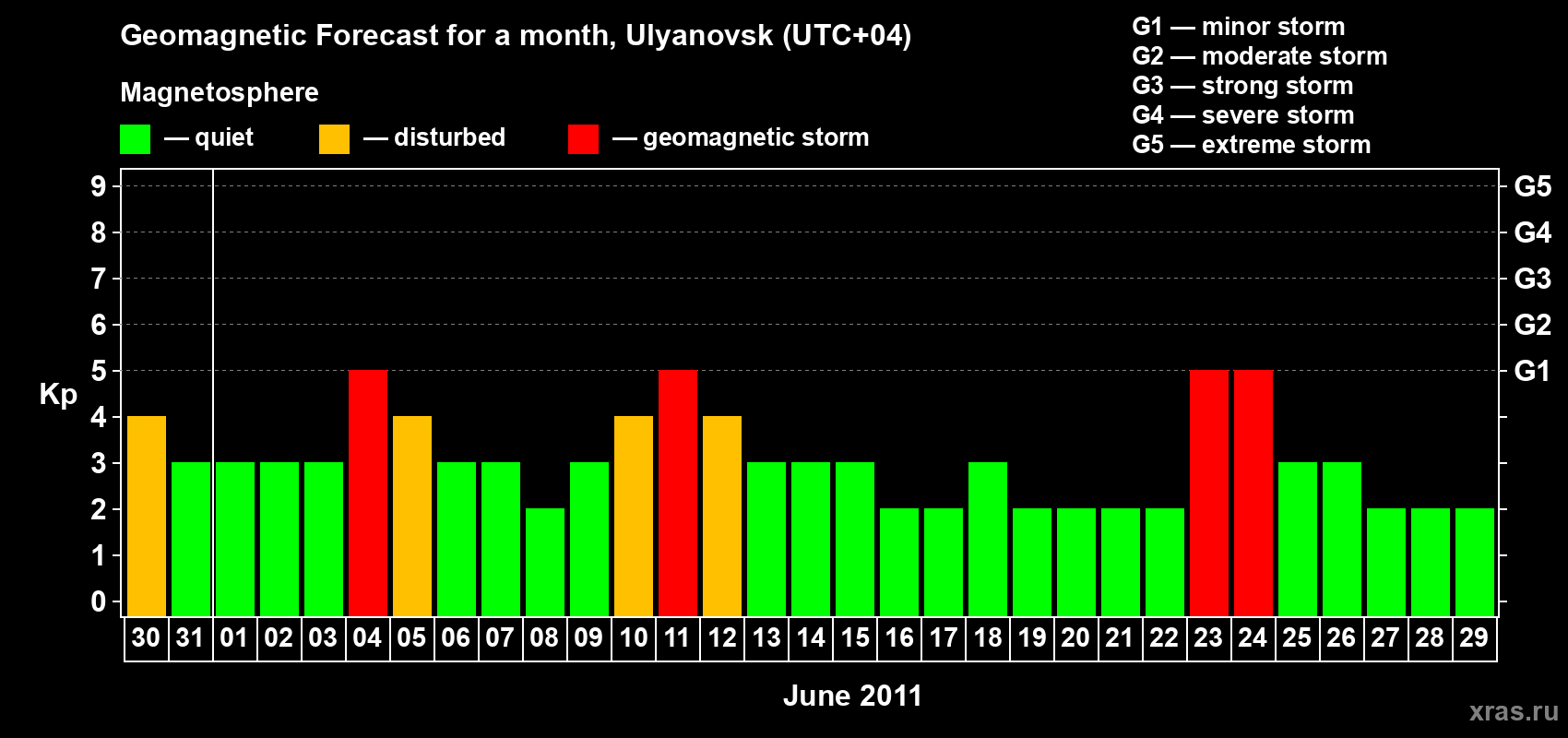Click the red bar for June 04
The width and height of the screenshot is (1568, 738).
click(368, 493)
